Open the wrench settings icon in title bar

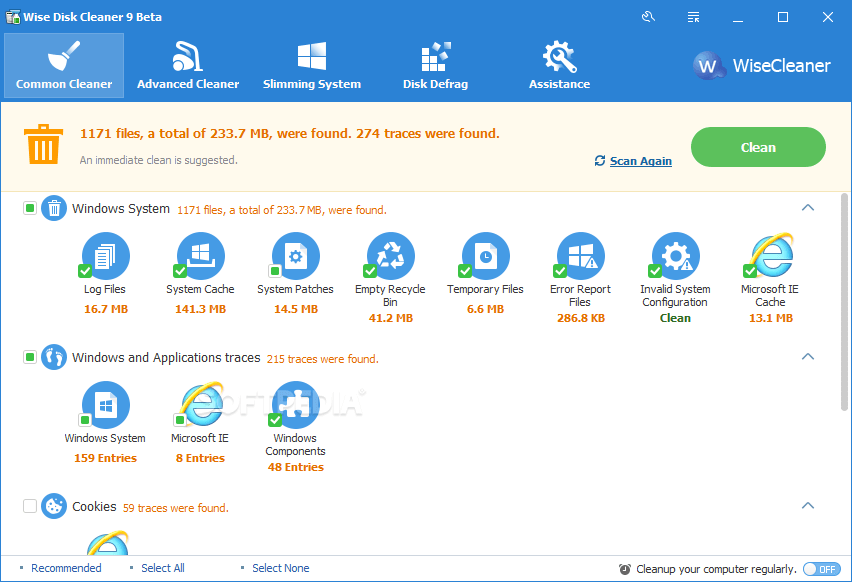649,17
